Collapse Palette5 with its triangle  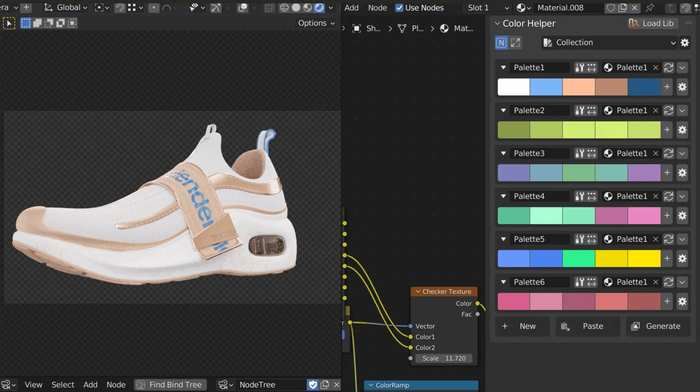point(503,239)
